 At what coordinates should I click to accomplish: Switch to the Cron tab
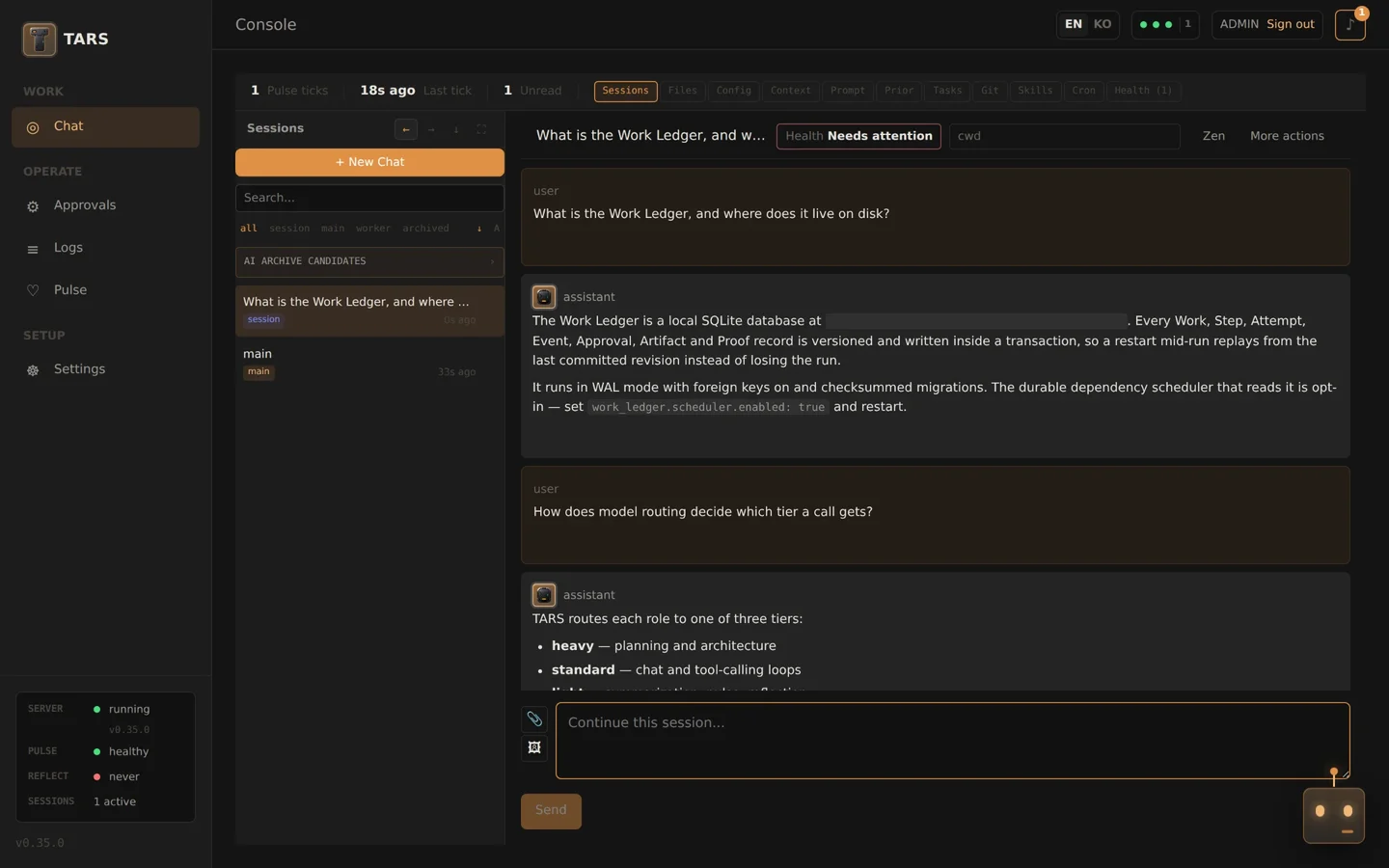coord(1083,91)
